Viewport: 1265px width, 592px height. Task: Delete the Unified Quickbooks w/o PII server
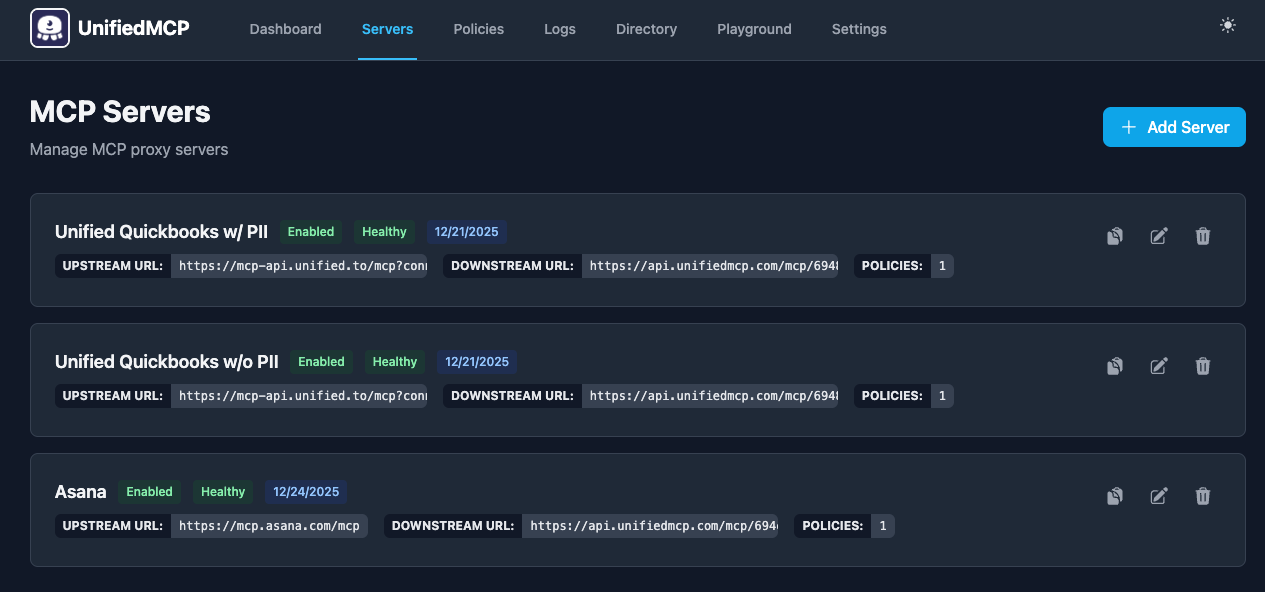pyautogui.click(x=1203, y=366)
